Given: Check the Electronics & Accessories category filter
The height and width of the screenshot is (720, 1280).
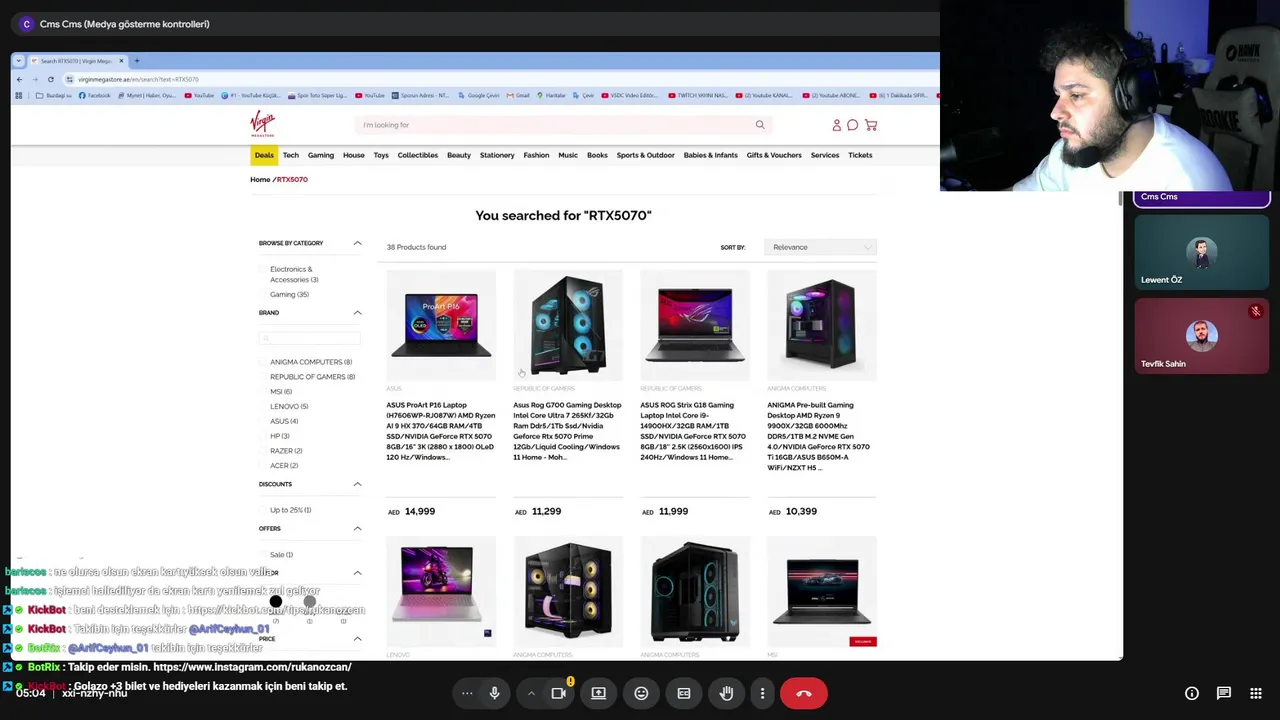Looking at the screenshot, I should pyautogui.click(x=264, y=269).
